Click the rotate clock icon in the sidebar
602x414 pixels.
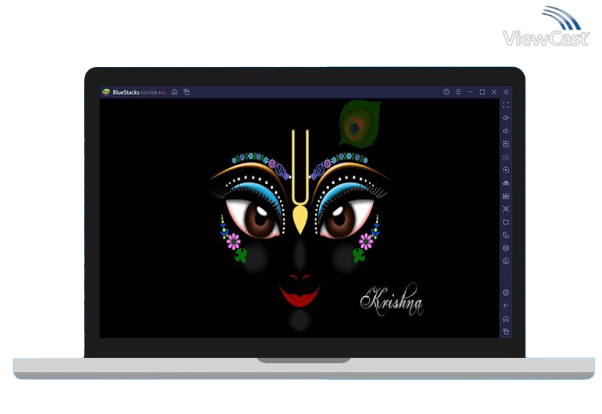(506, 261)
